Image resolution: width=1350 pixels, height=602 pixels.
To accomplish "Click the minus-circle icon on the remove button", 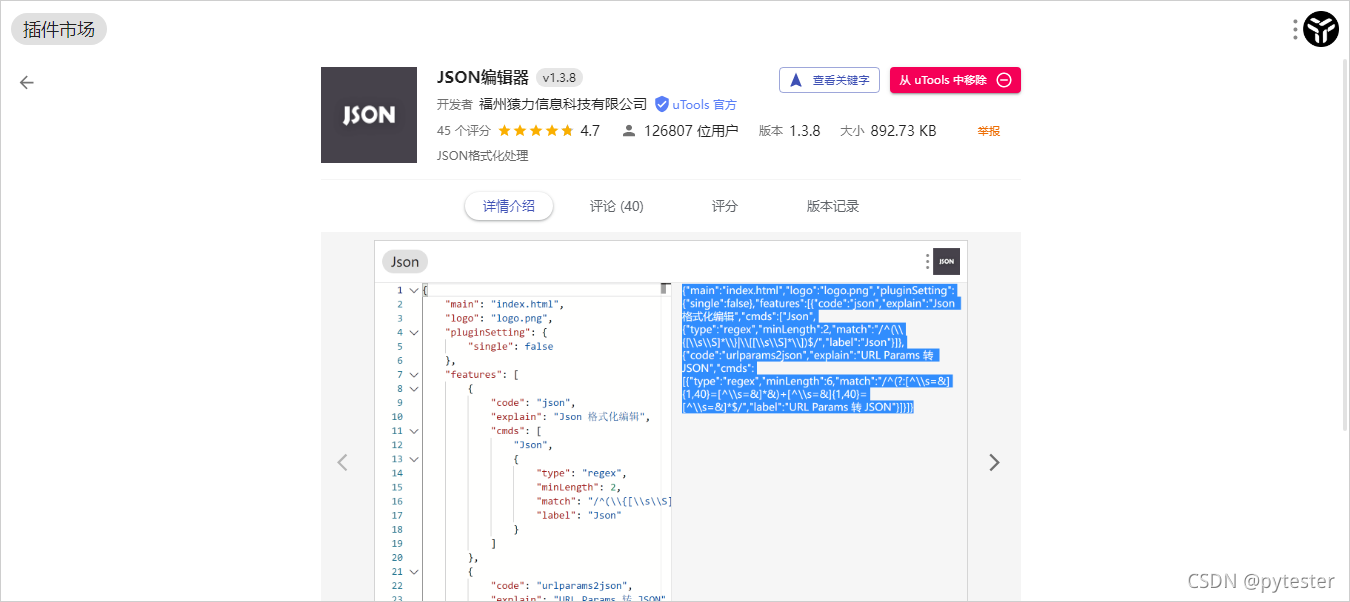I will pyautogui.click(x=1004, y=80).
